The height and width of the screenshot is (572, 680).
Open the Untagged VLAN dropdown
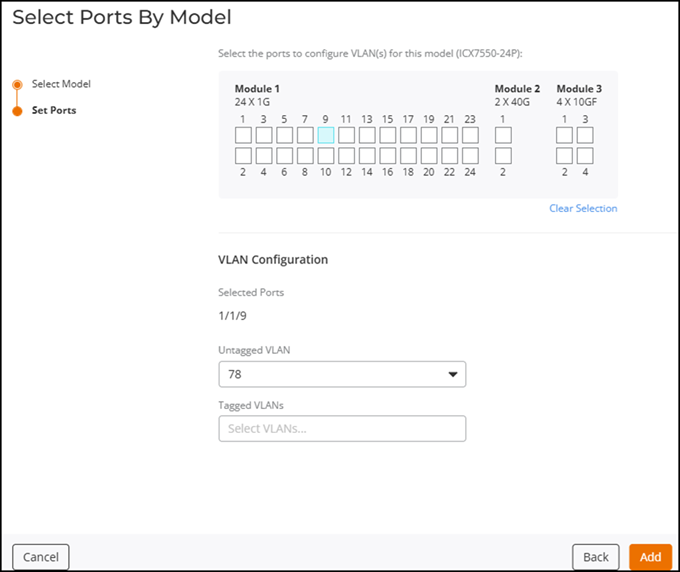click(x=342, y=375)
